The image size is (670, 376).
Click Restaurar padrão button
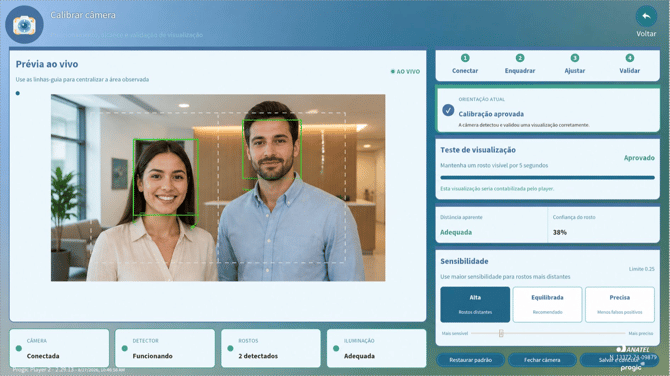(x=470, y=360)
